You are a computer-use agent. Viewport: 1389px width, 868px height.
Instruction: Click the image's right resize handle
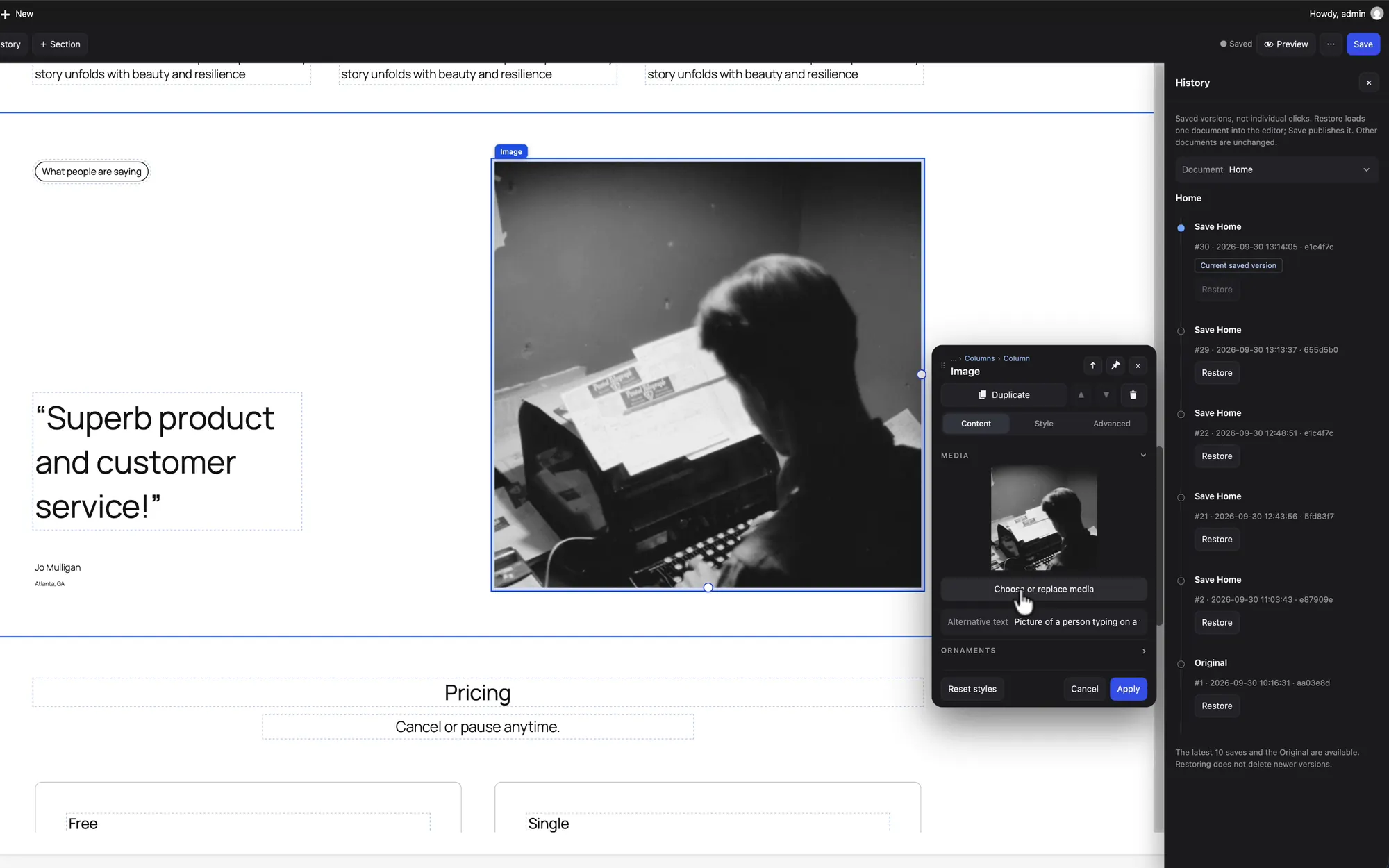coord(922,374)
